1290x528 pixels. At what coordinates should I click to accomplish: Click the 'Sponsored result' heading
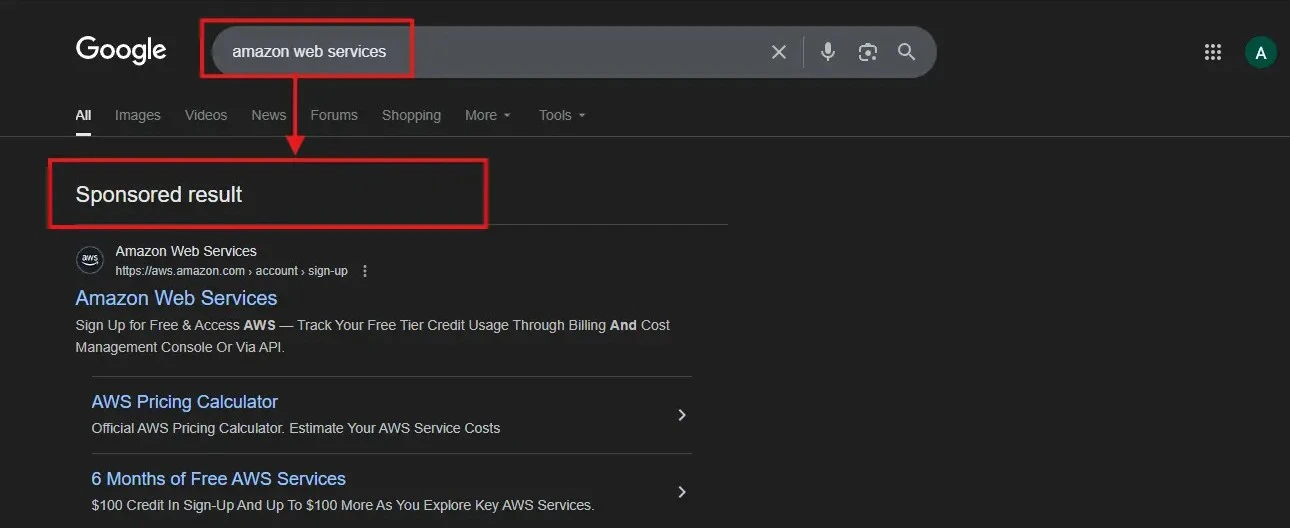click(x=159, y=194)
